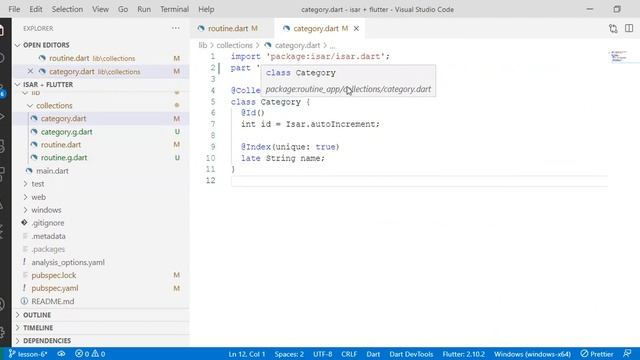The width and height of the screenshot is (640, 360).
Task: Open category.dart in collections folder
Action: tap(101, 119)
